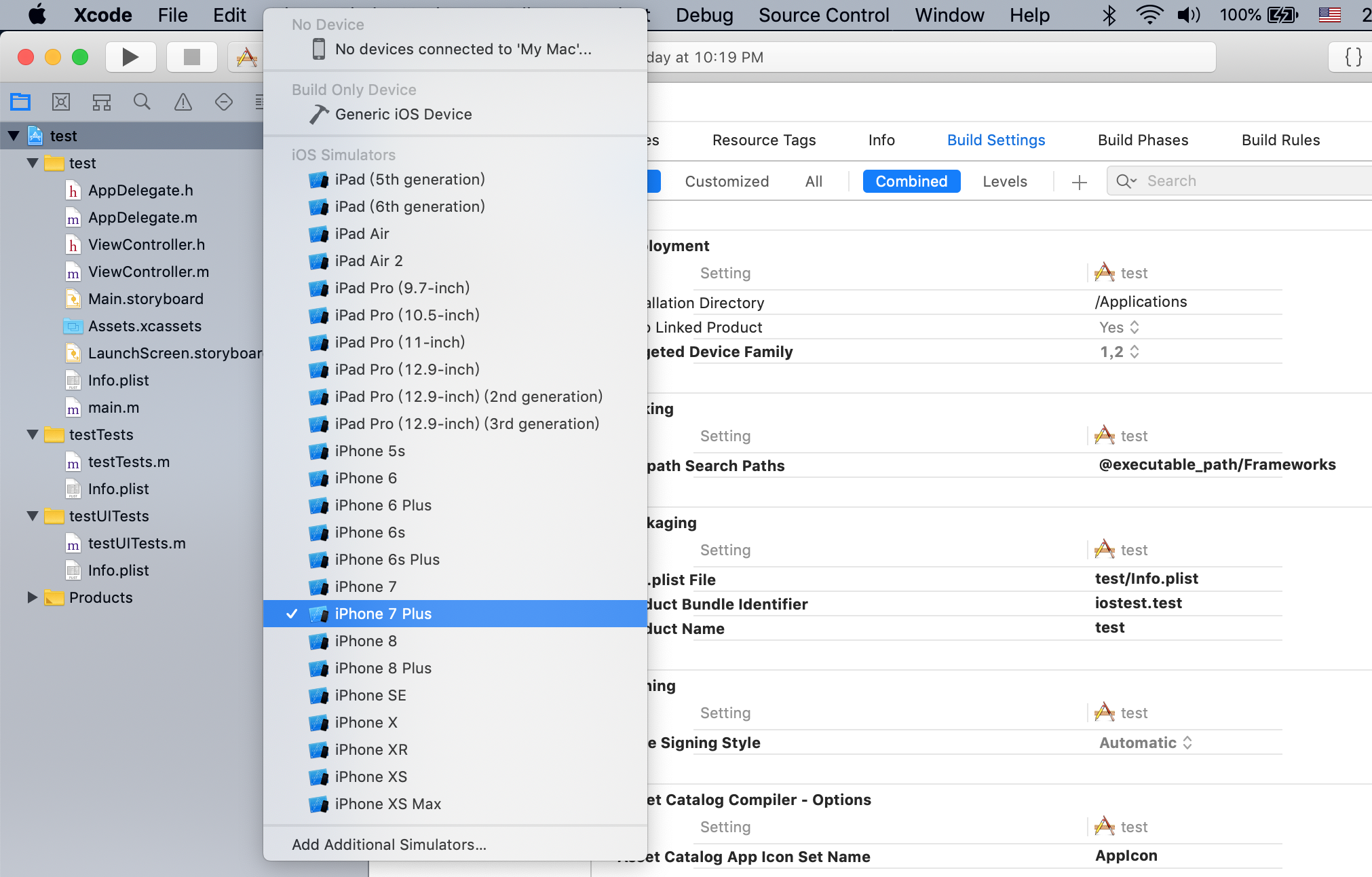The width and height of the screenshot is (1372, 877).
Task: Switch to the Build Phases tab
Action: pos(1143,140)
